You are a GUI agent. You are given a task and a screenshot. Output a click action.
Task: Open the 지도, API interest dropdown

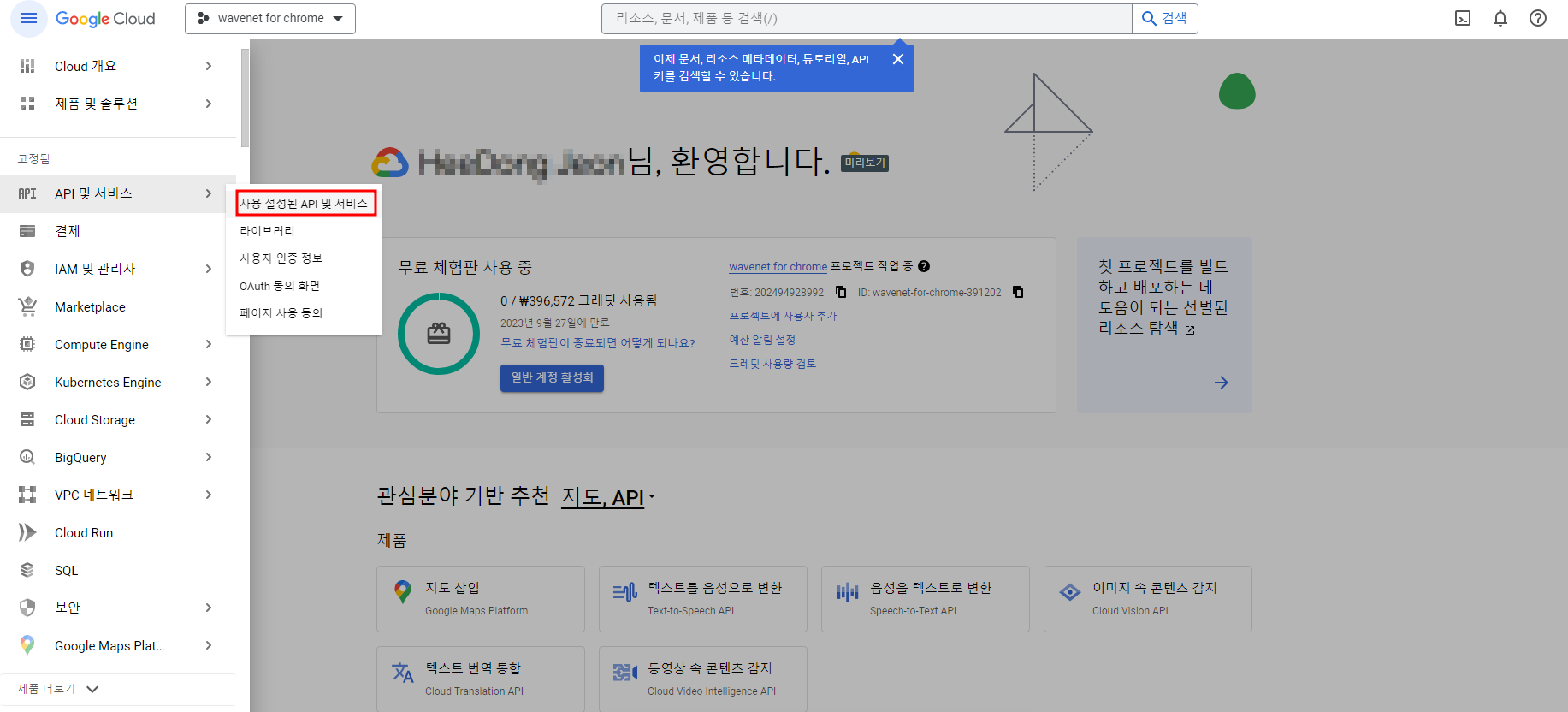(x=608, y=497)
